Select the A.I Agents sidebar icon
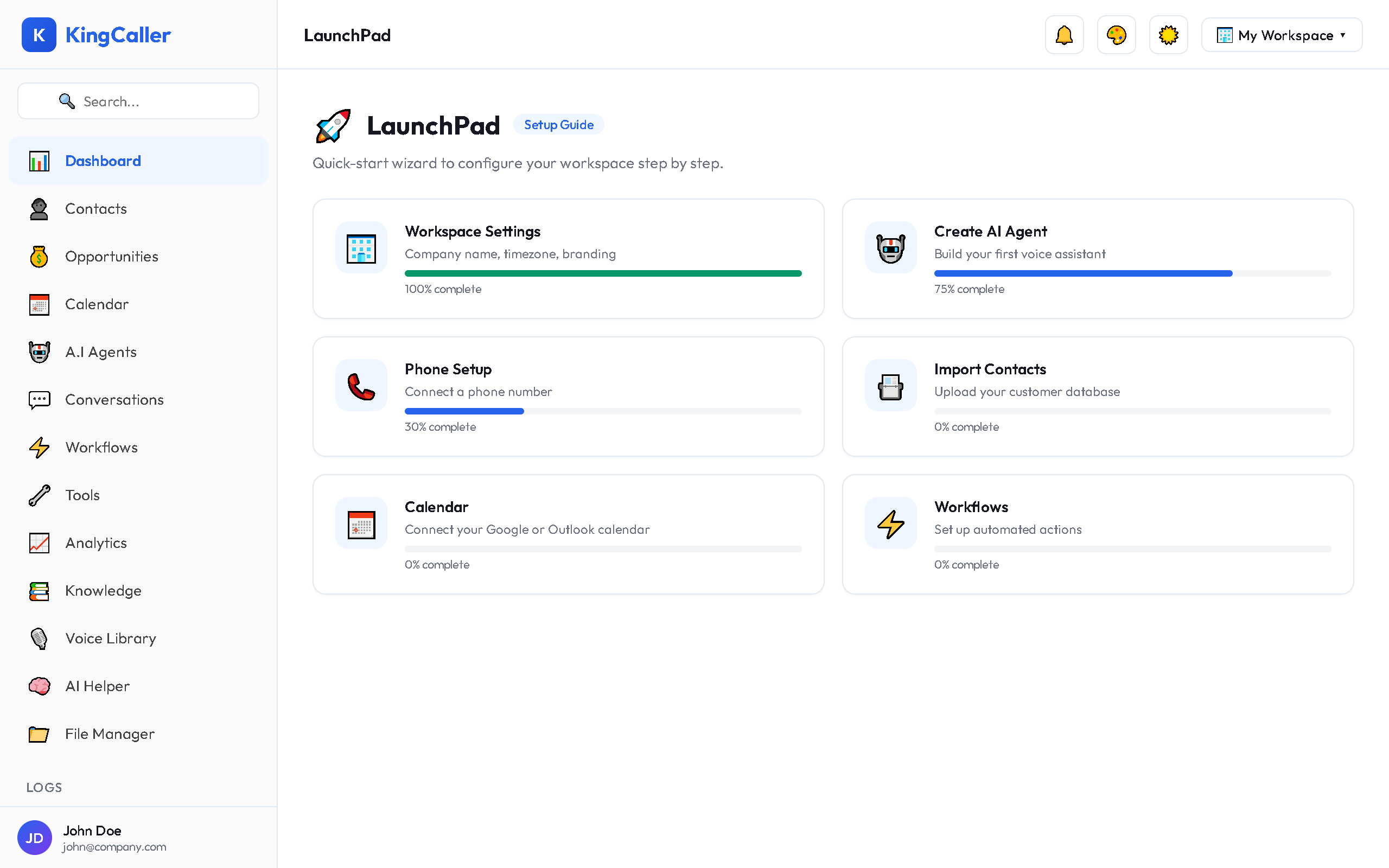The width and height of the screenshot is (1389, 868). pyautogui.click(x=39, y=352)
